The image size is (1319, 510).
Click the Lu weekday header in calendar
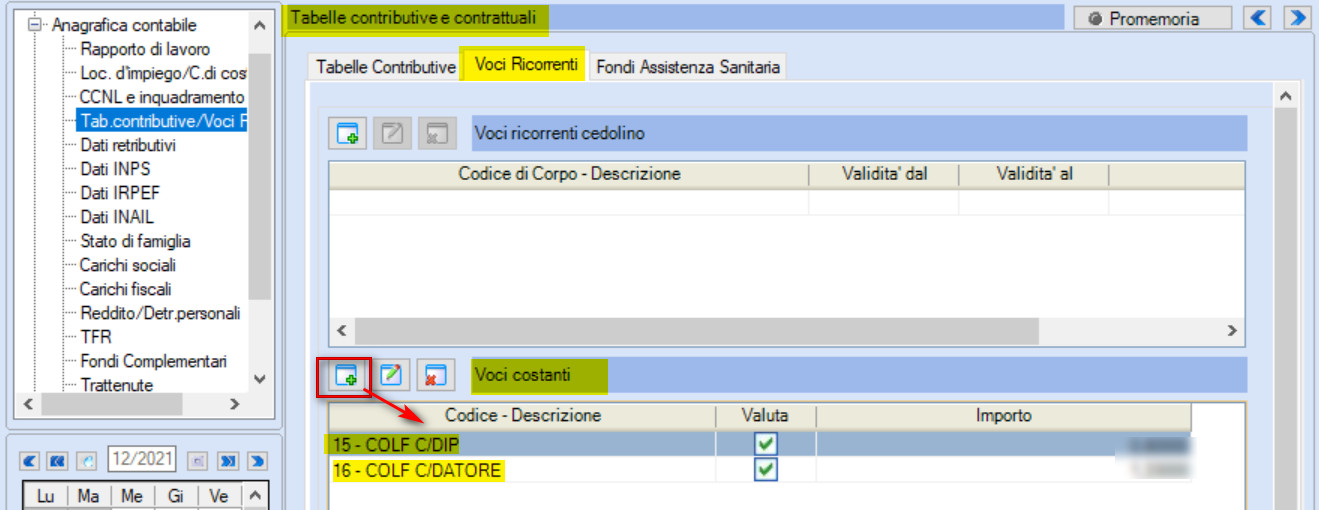(45, 496)
